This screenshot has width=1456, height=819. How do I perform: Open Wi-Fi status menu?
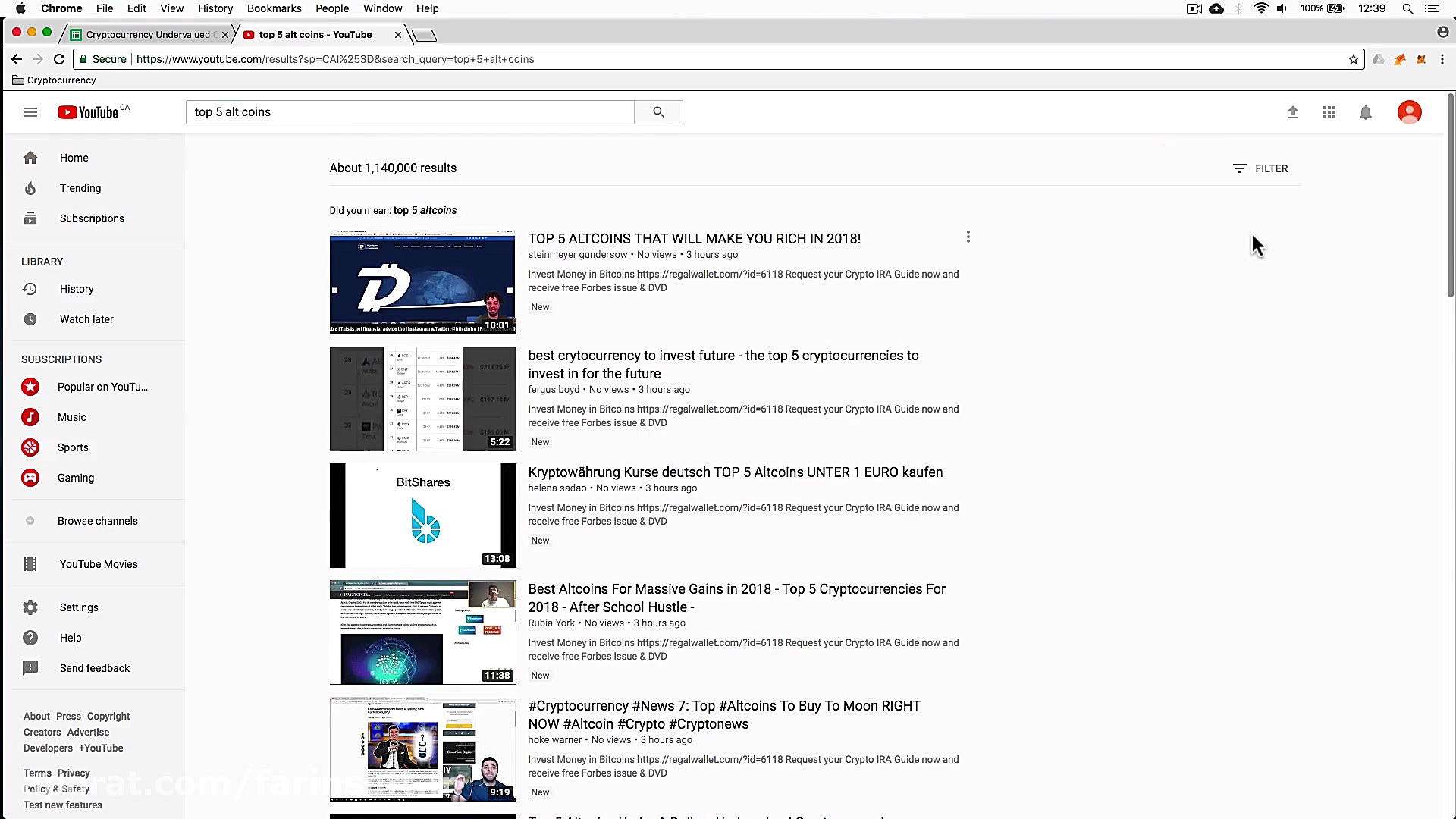1261,8
